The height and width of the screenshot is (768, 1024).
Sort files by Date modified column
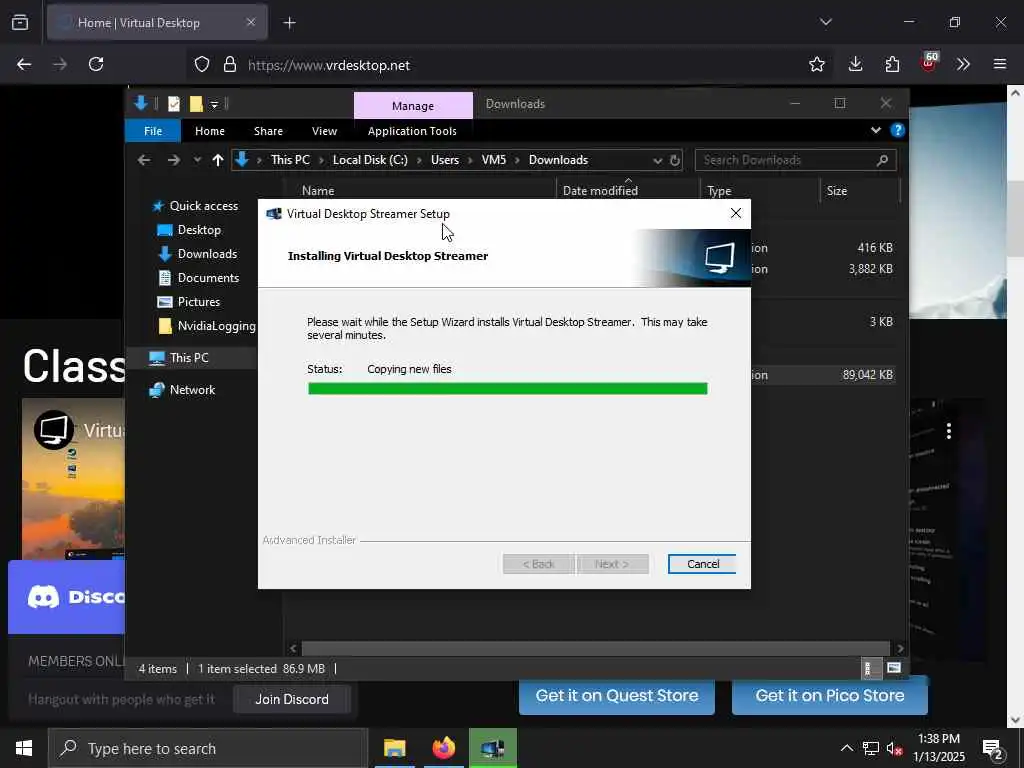(x=627, y=191)
